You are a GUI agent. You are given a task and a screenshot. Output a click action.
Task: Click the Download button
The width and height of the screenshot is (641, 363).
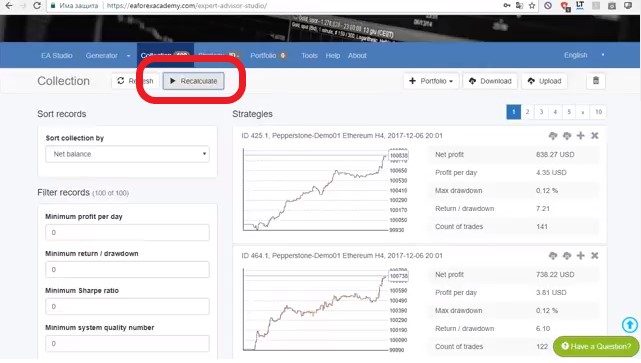(x=490, y=81)
